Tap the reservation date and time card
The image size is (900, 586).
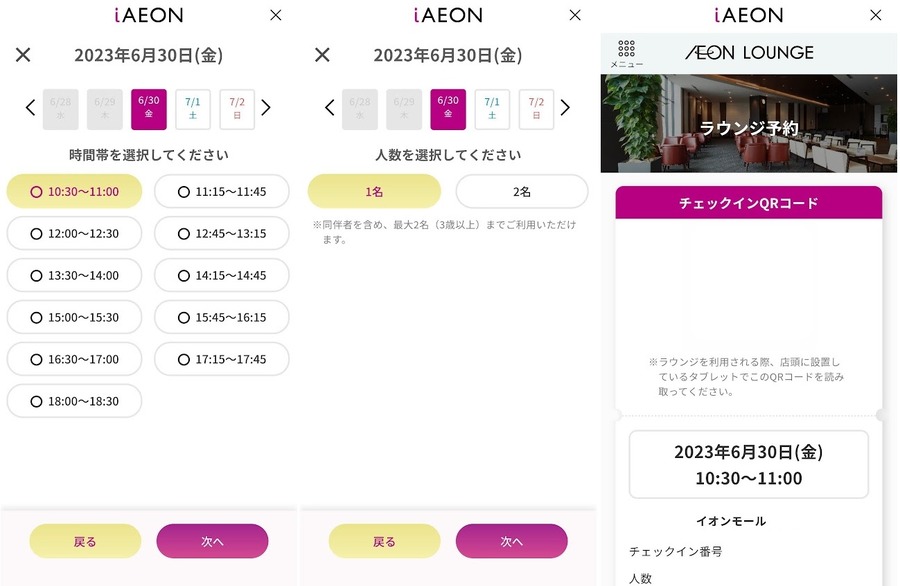pos(748,464)
